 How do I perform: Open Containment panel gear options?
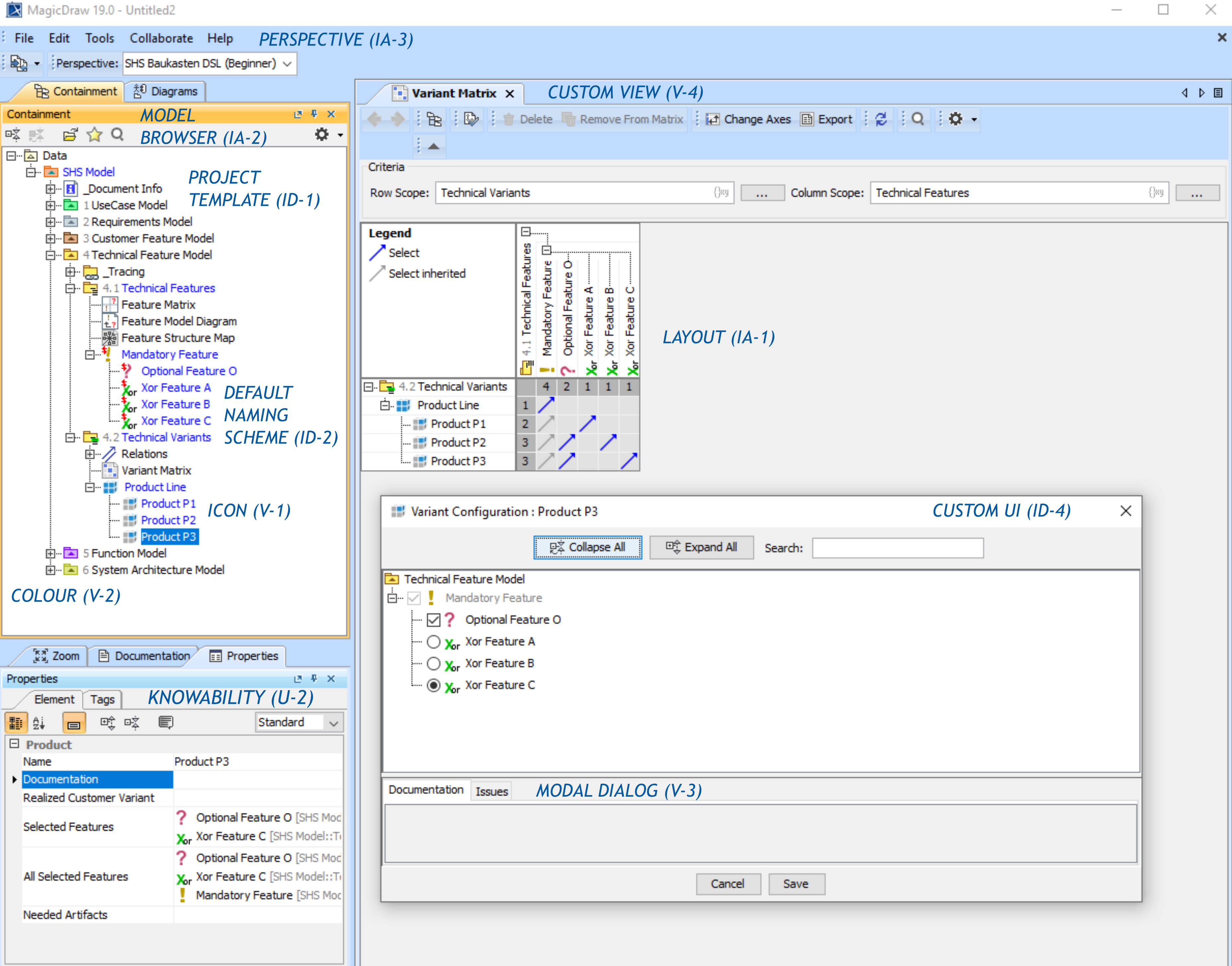pyautogui.click(x=322, y=134)
